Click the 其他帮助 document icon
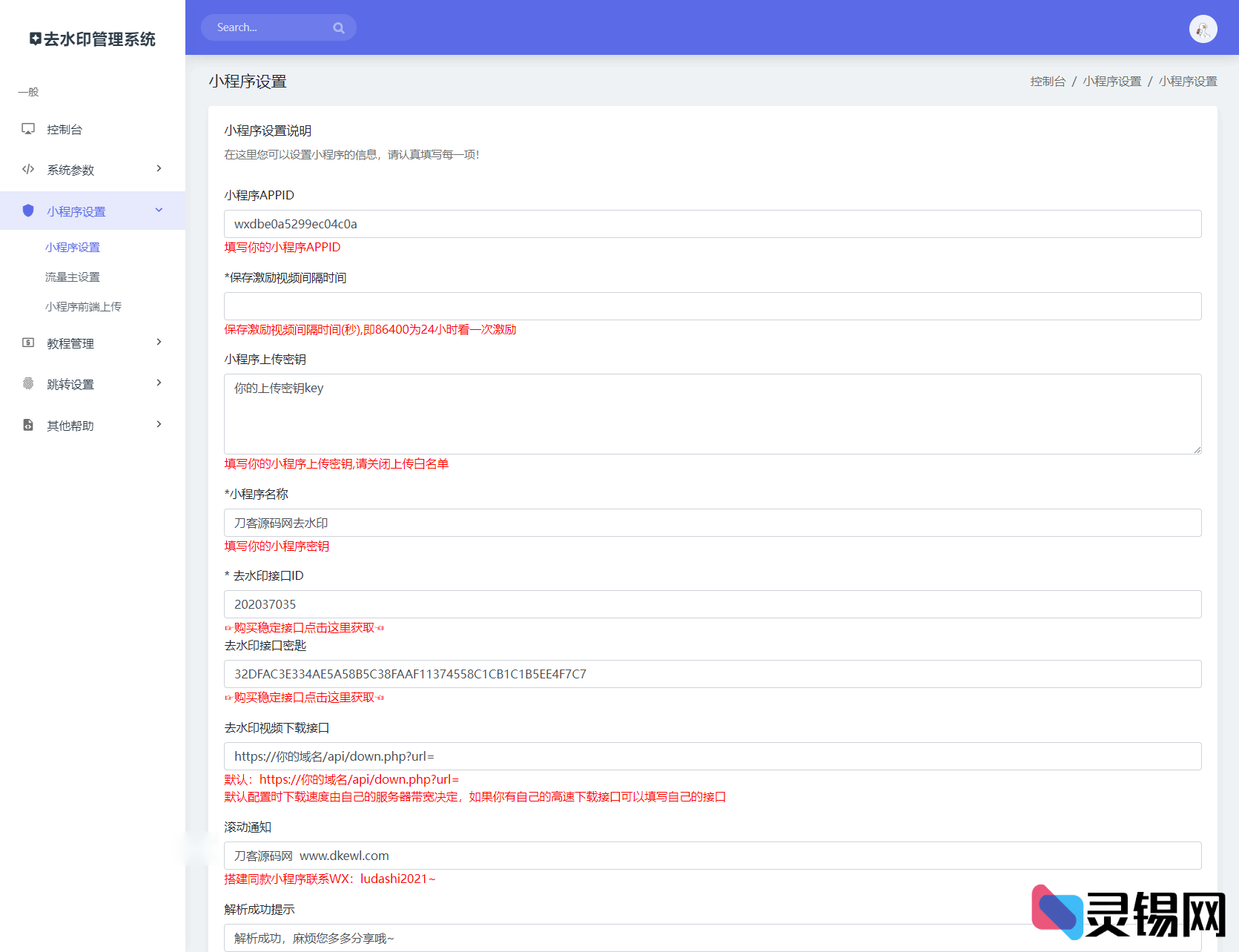Image resolution: width=1239 pixels, height=952 pixels. click(28, 425)
